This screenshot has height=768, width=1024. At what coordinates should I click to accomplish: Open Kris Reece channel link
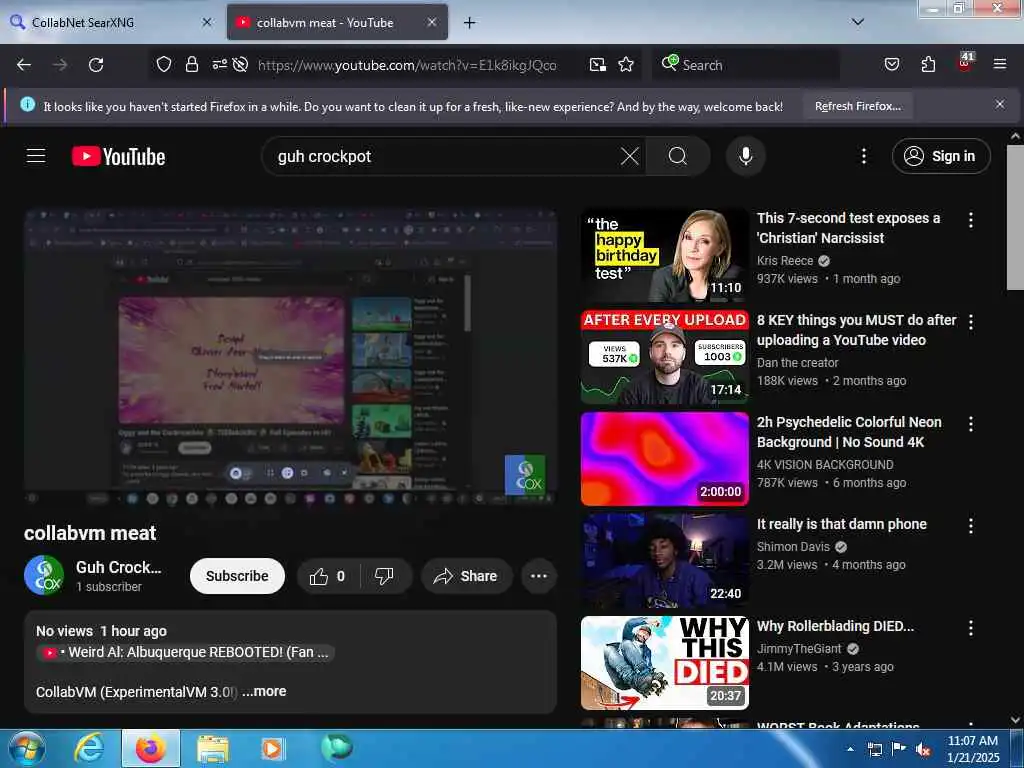785,261
